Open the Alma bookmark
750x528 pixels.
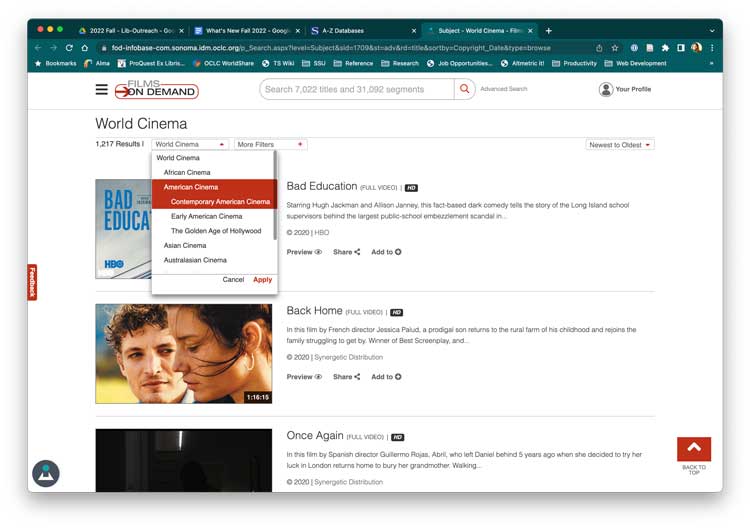97,63
